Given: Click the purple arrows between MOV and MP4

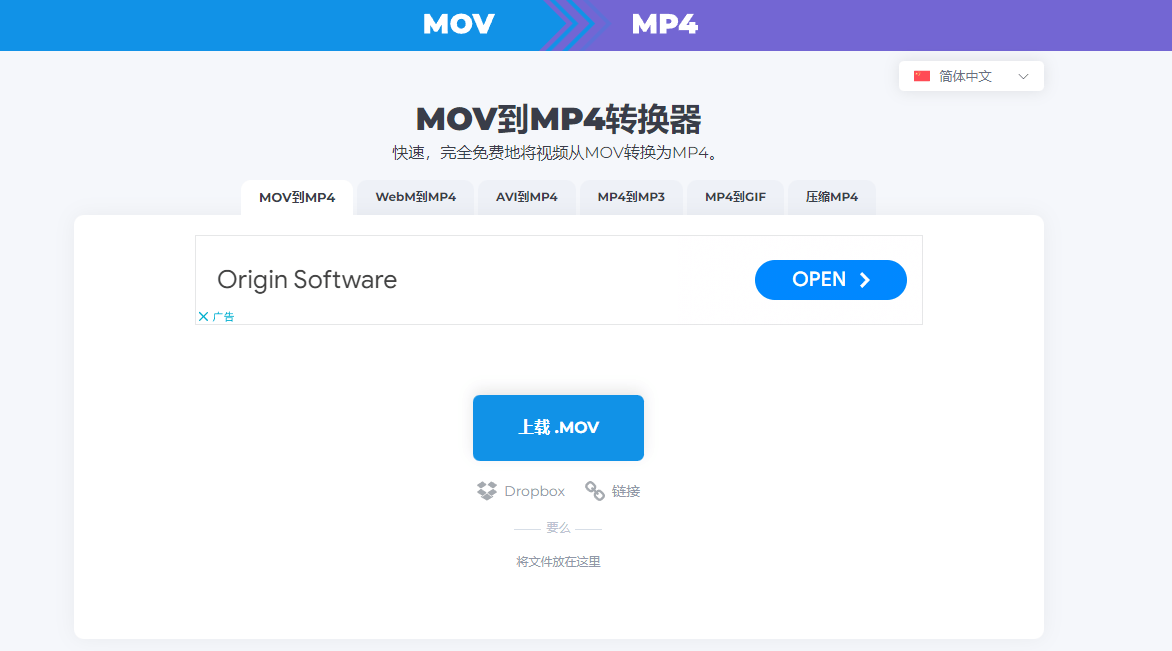Looking at the screenshot, I should coord(573,24).
